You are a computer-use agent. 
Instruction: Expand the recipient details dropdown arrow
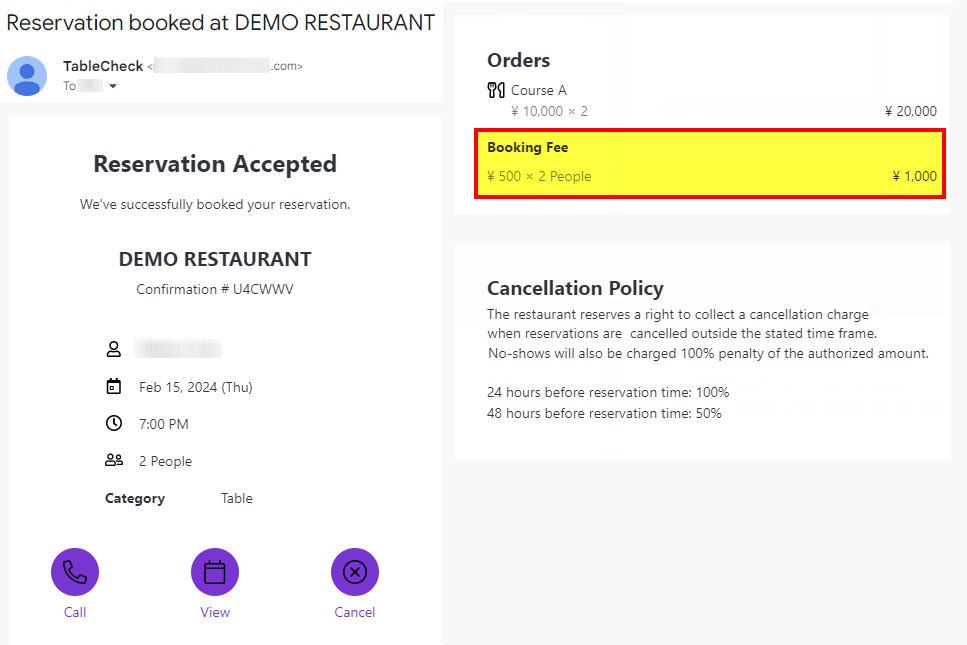coord(113,86)
